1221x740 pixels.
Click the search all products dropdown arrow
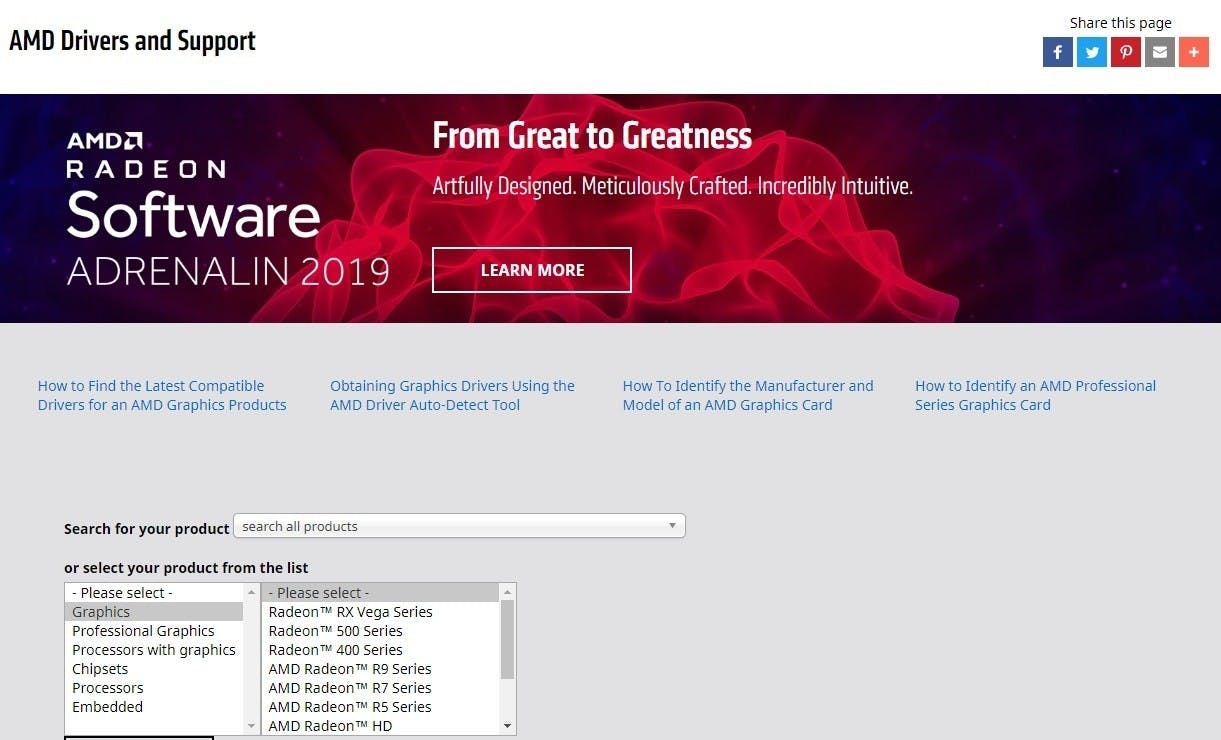pyautogui.click(x=673, y=526)
